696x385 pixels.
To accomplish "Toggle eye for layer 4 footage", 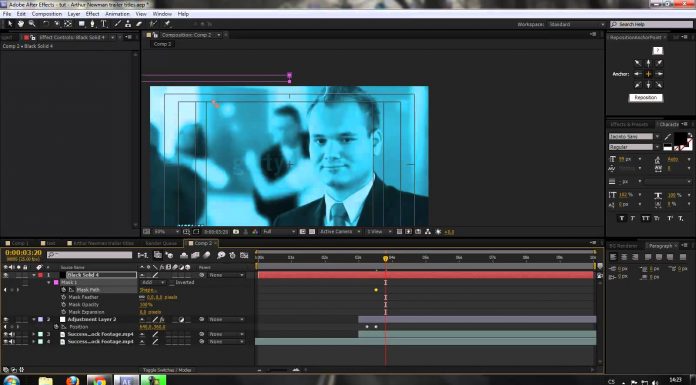I will pos(5,341).
